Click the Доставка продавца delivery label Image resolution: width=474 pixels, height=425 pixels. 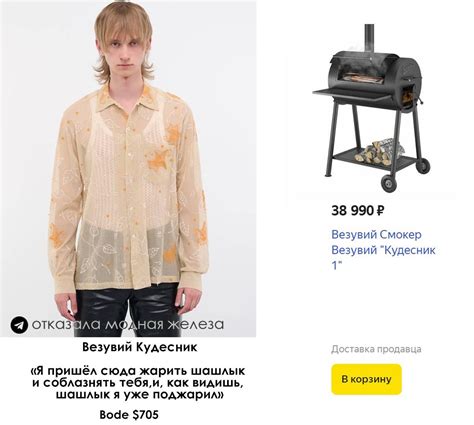coord(376,349)
